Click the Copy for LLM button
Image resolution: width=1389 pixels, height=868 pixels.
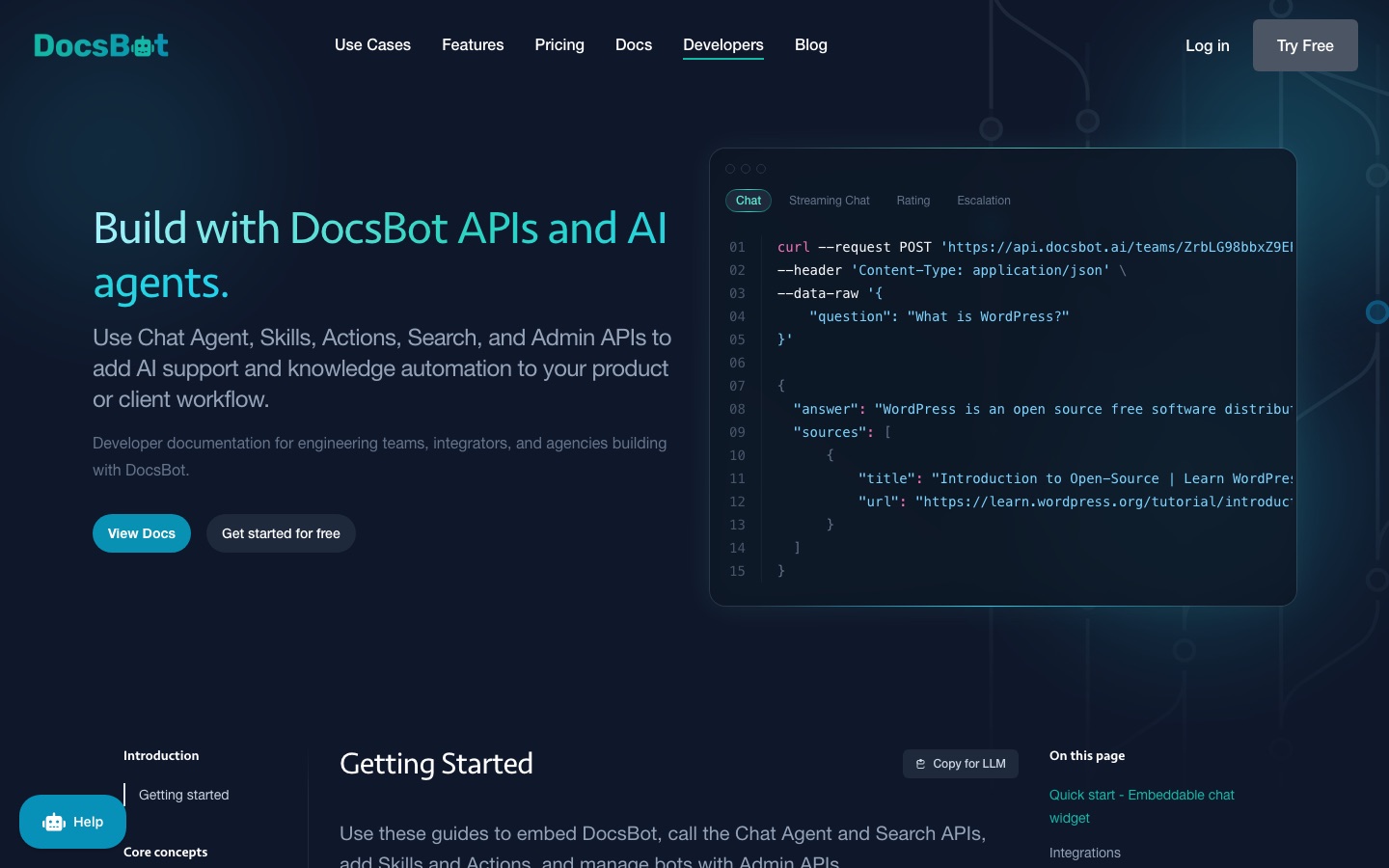[961, 764]
